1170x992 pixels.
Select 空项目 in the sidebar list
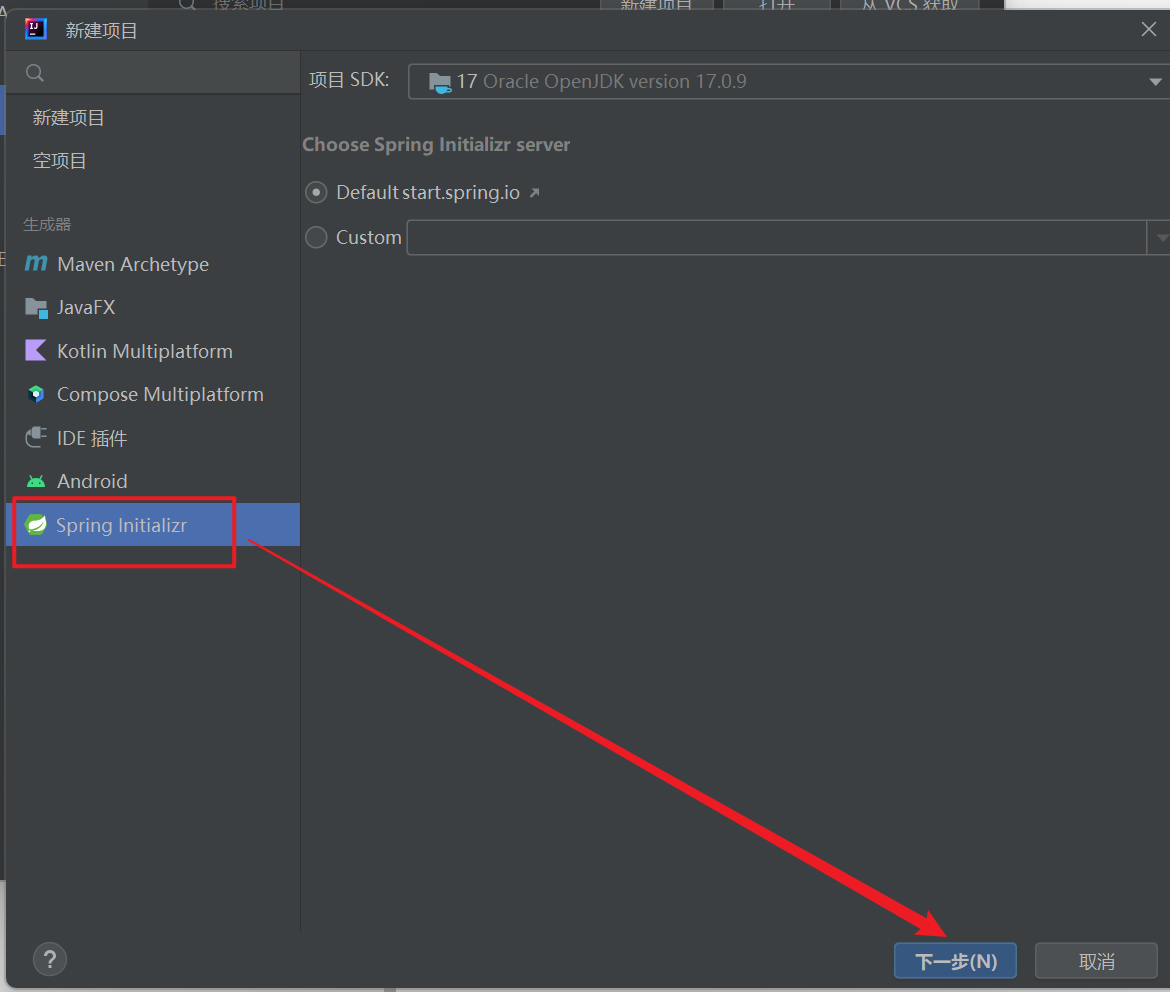click(x=152, y=160)
